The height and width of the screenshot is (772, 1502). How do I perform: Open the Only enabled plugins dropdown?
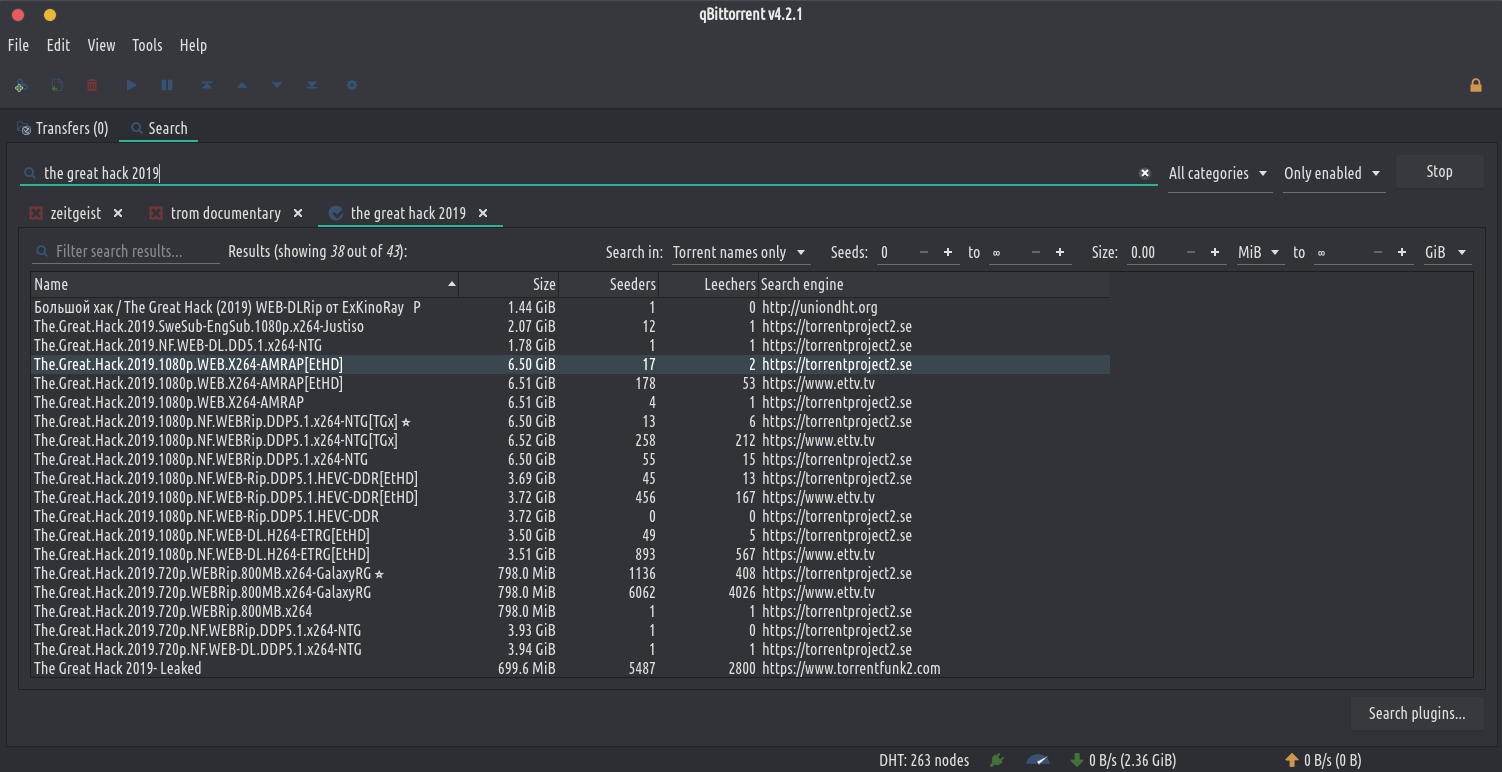pos(1333,173)
